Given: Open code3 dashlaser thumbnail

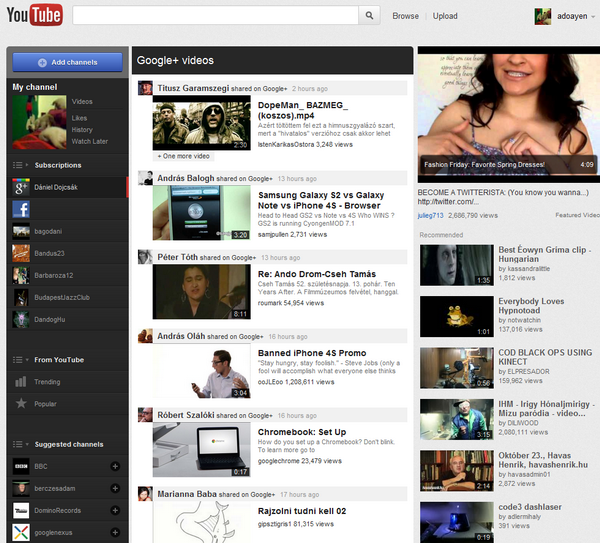Looking at the screenshot, I should tap(457, 522).
